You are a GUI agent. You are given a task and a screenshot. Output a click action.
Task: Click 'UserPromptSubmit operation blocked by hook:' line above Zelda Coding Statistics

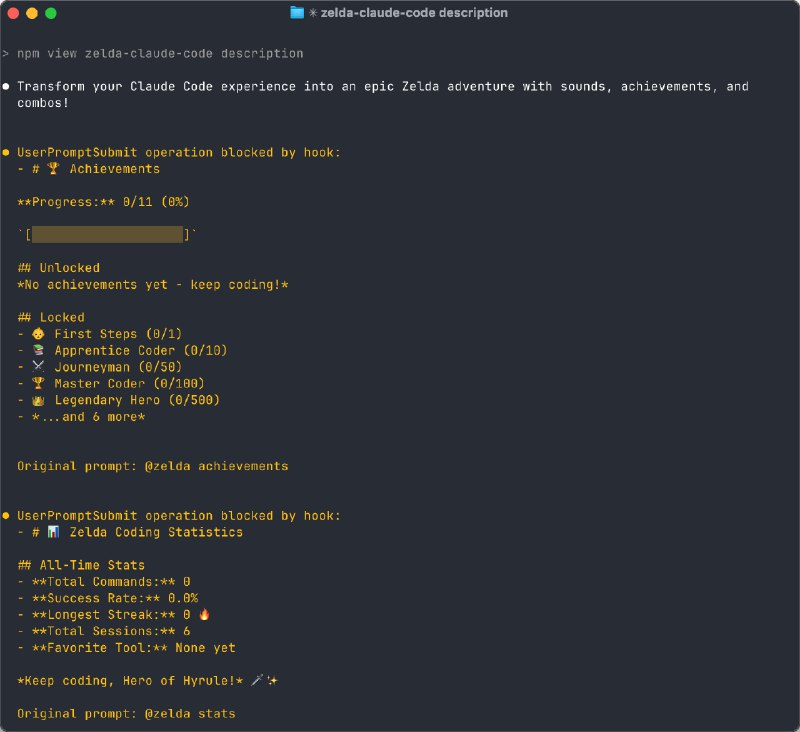click(x=179, y=516)
